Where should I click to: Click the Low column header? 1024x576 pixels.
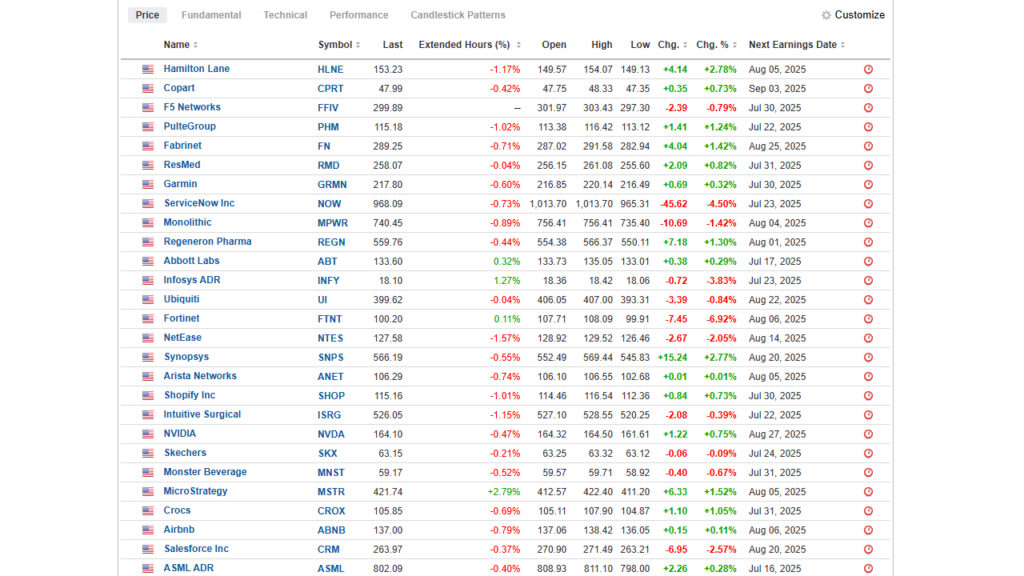[640, 44]
